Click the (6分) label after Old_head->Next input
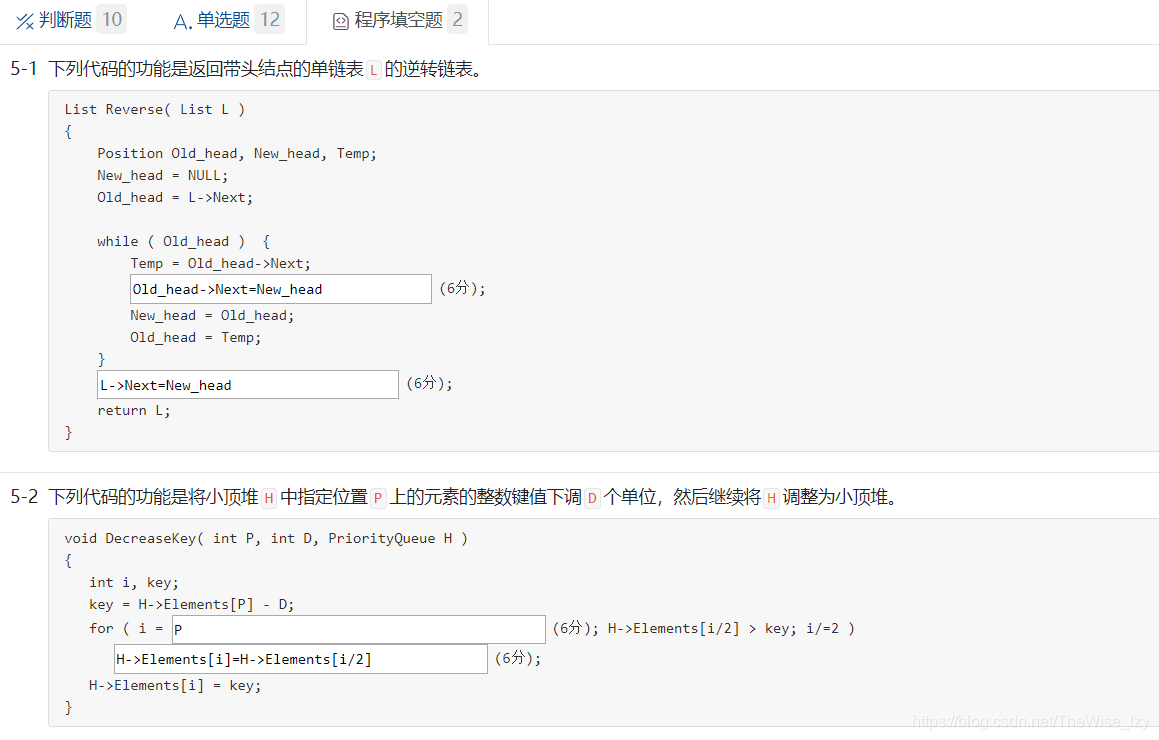The width and height of the screenshot is (1159, 740). [x=458, y=288]
